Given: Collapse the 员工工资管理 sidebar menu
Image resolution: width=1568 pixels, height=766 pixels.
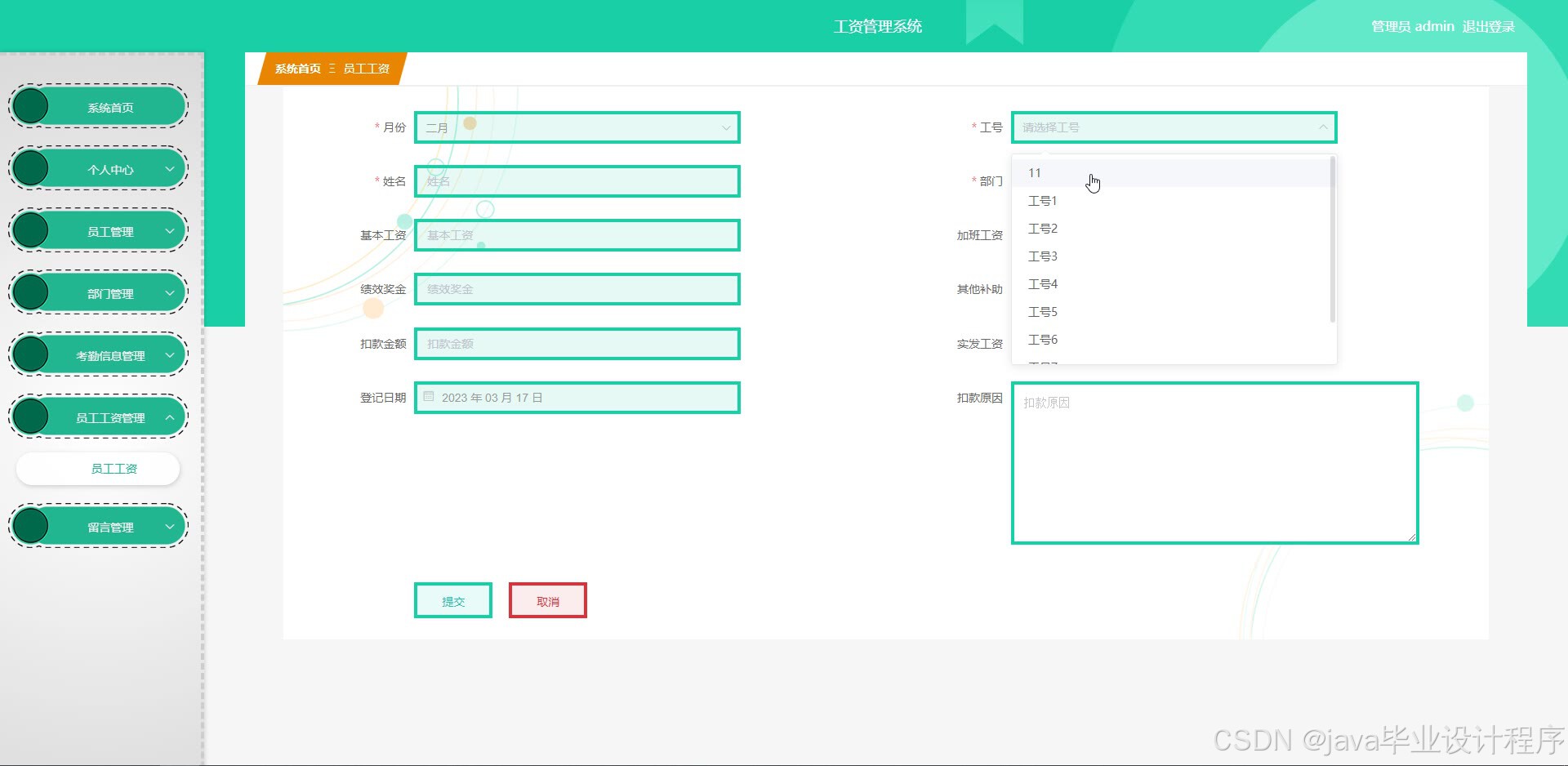Looking at the screenshot, I should point(98,417).
